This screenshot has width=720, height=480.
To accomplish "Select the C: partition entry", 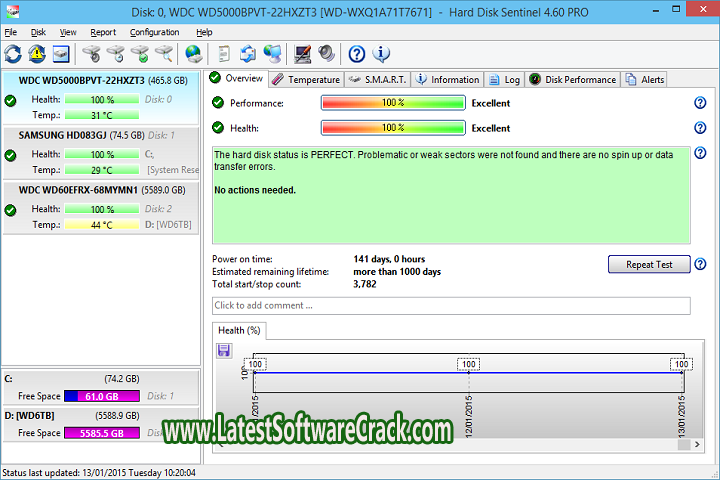I will 101,387.
